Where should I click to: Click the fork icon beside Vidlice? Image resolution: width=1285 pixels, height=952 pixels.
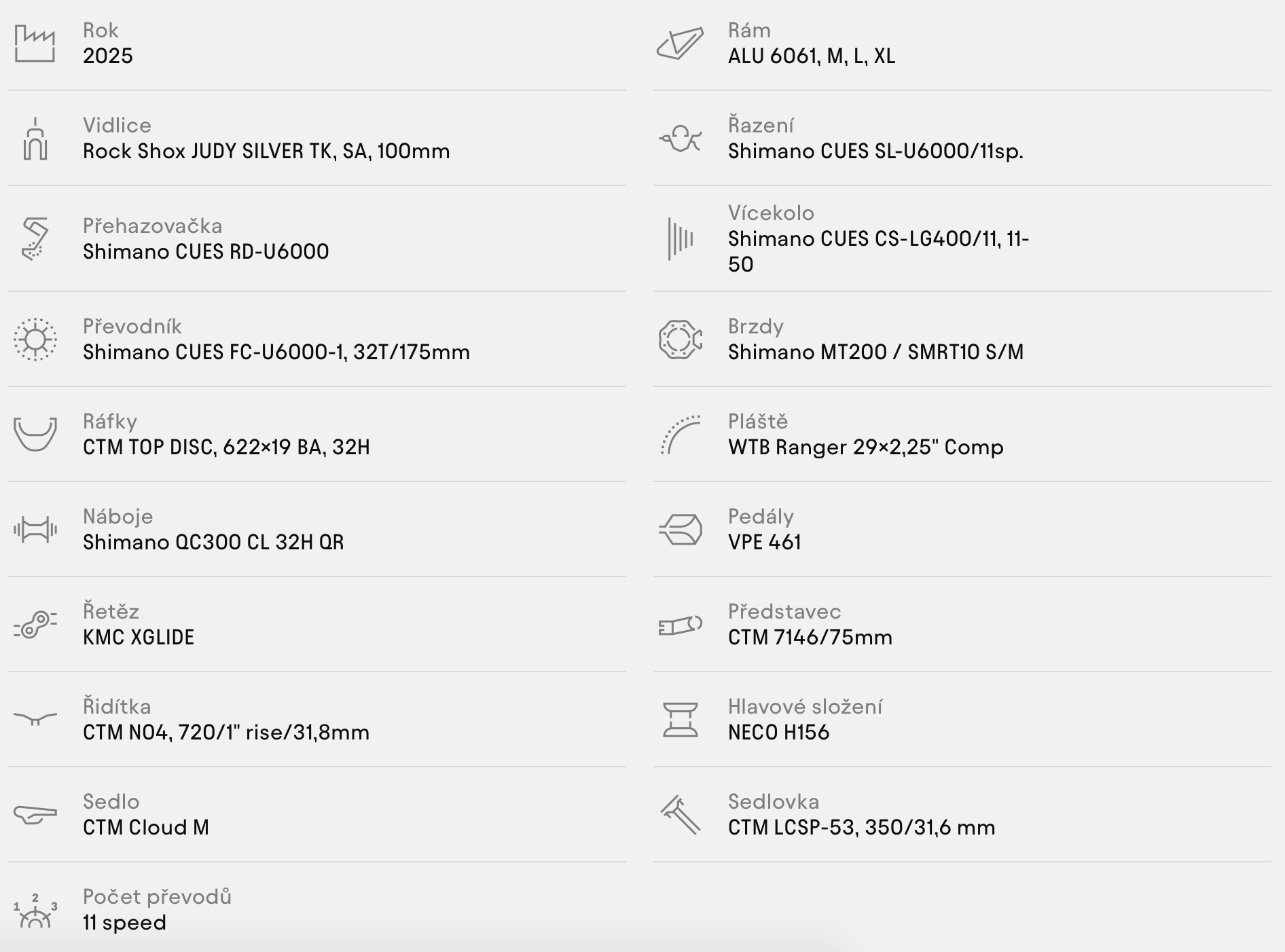(35, 139)
